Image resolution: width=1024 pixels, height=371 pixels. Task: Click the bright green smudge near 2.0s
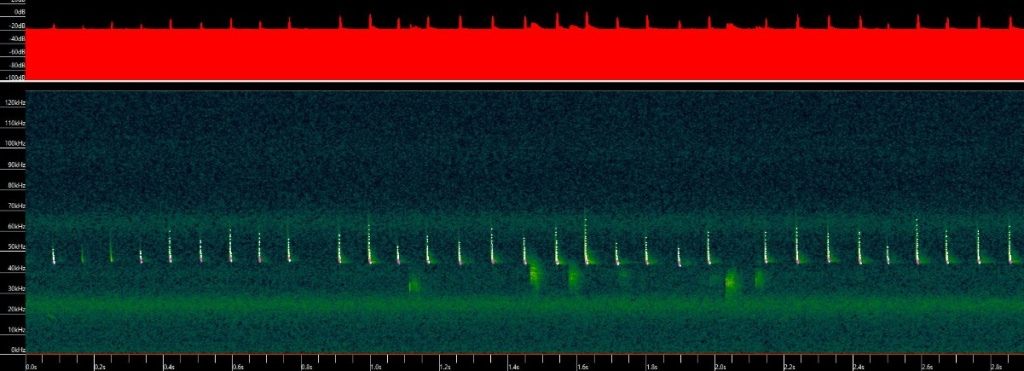click(x=730, y=282)
